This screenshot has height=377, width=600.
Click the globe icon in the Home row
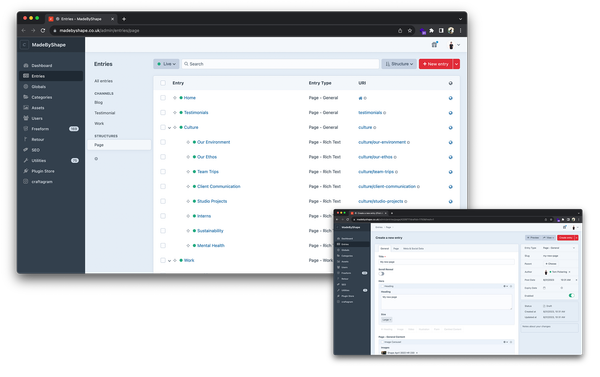[450, 98]
